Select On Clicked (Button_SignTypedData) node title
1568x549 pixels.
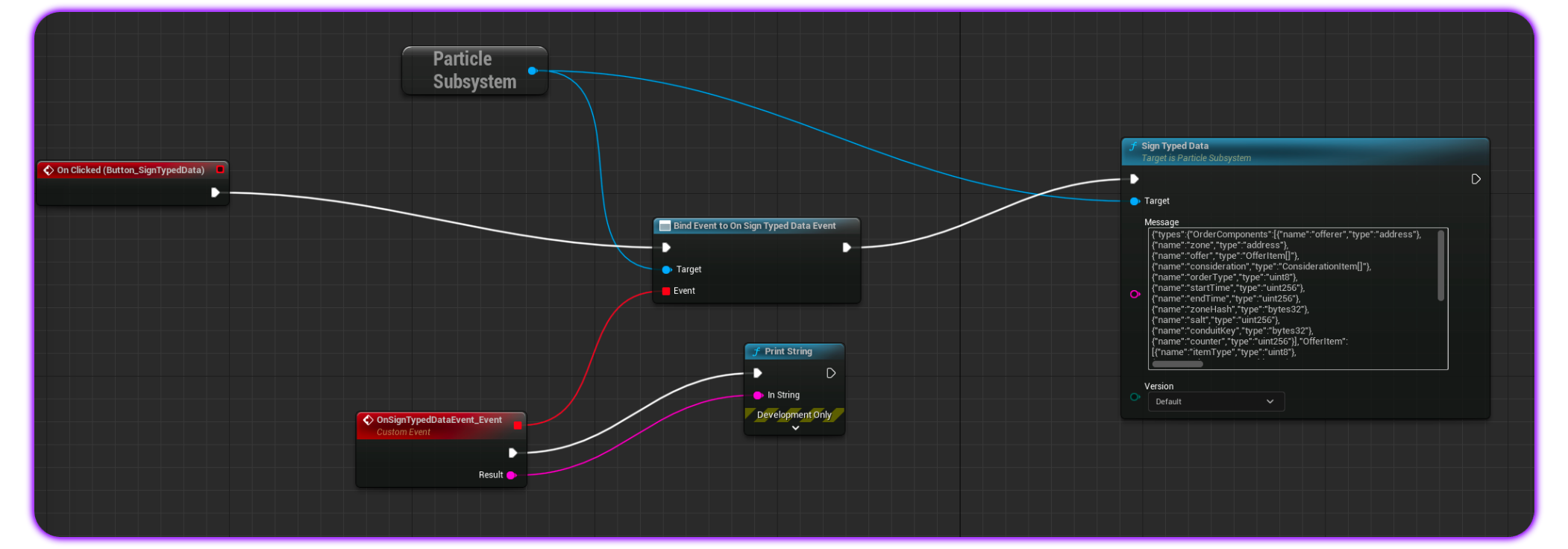point(131,170)
